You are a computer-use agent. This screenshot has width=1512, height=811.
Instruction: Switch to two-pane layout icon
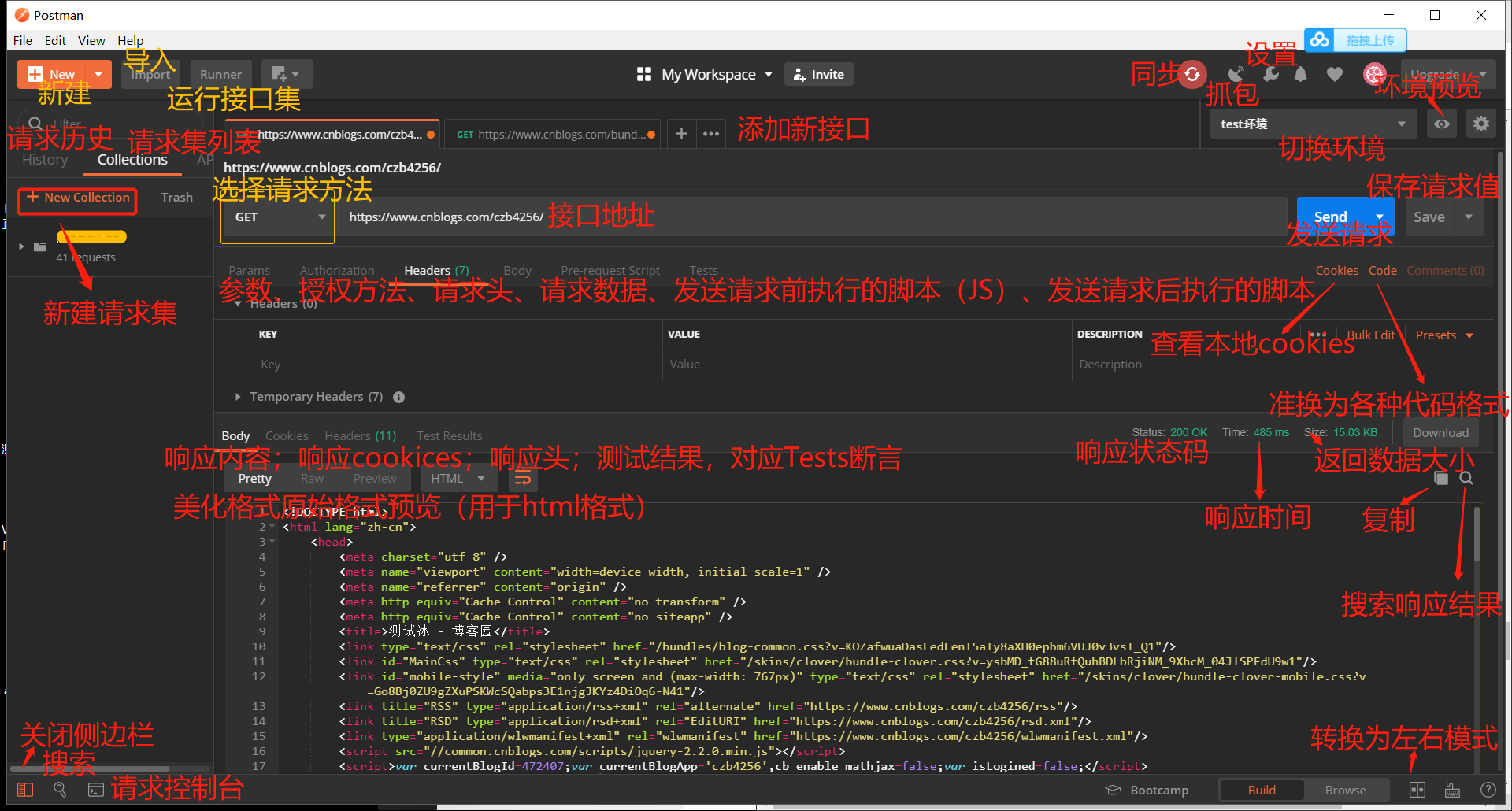[x=1417, y=790]
